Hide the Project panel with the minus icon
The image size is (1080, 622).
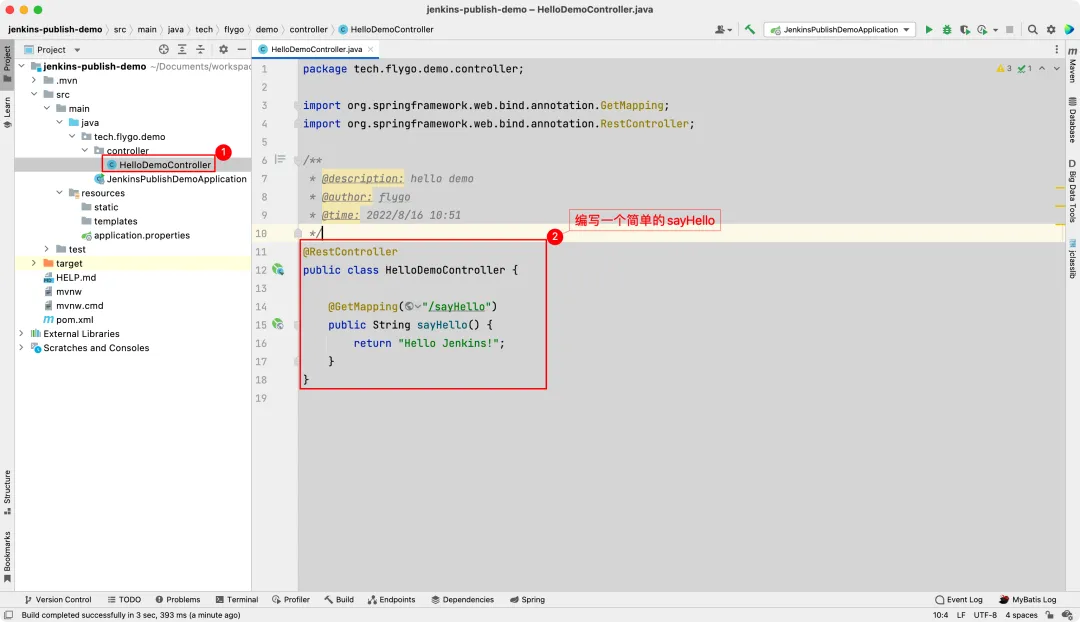pyautogui.click(x=242, y=50)
